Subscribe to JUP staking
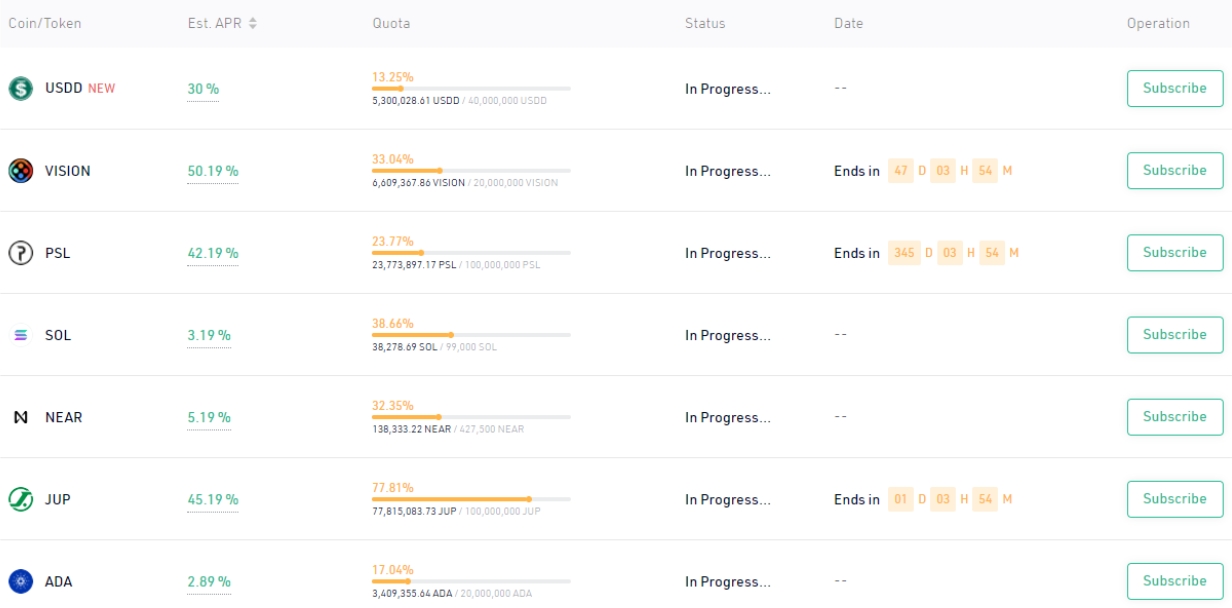Viewport: 1232px width, 608px height. (x=1175, y=498)
